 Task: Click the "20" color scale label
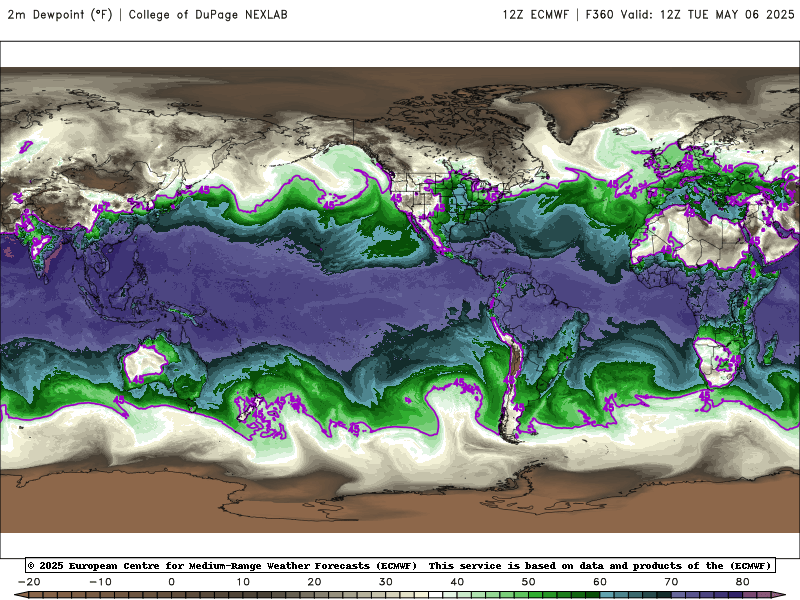(x=314, y=582)
